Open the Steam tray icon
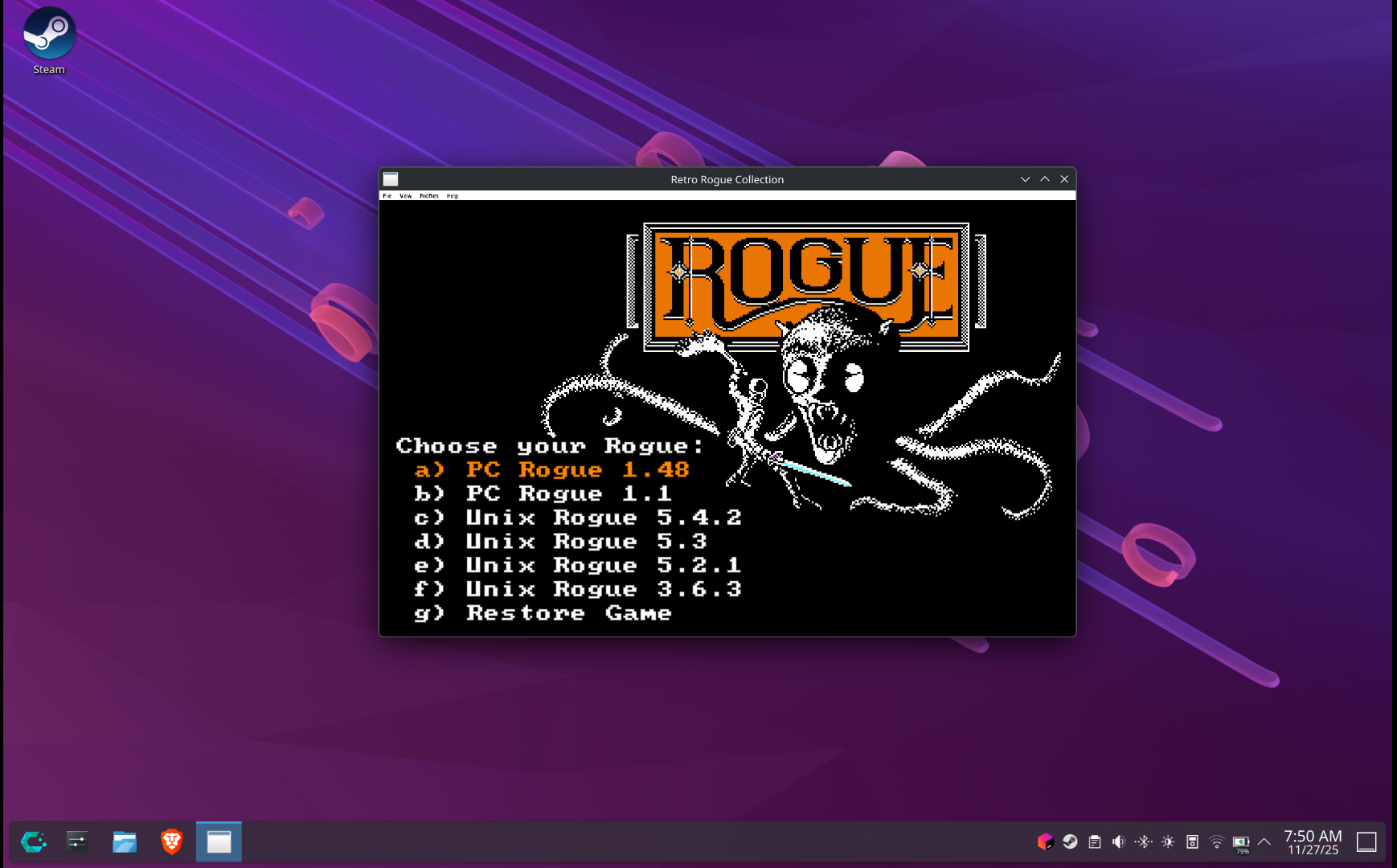 [1070, 841]
